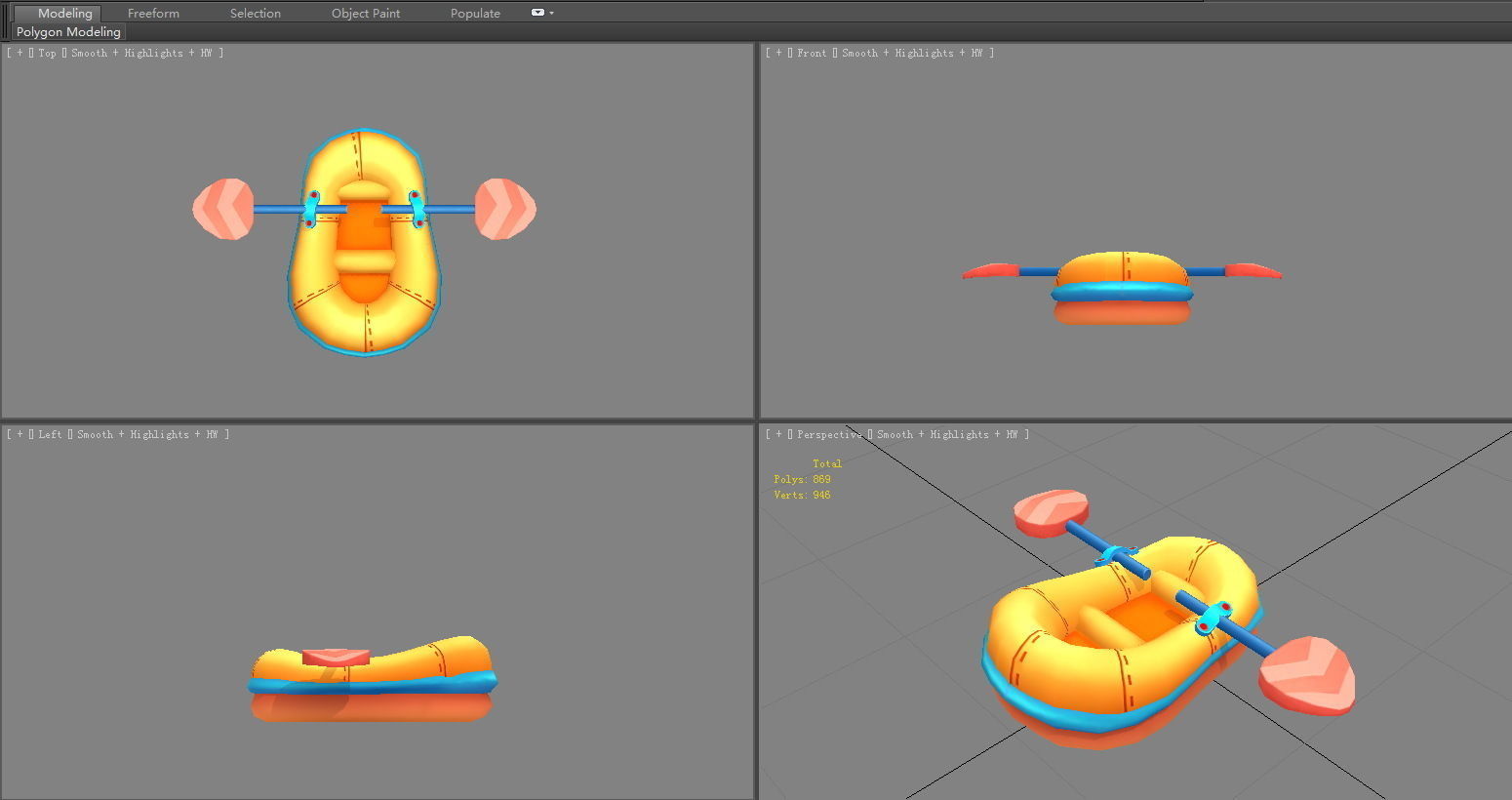Click the Front viewport view label
This screenshot has height=800, width=1512.
(812, 53)
